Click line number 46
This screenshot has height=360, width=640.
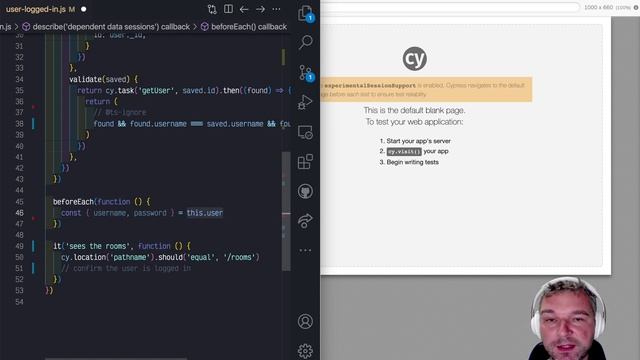click(20, 213)
